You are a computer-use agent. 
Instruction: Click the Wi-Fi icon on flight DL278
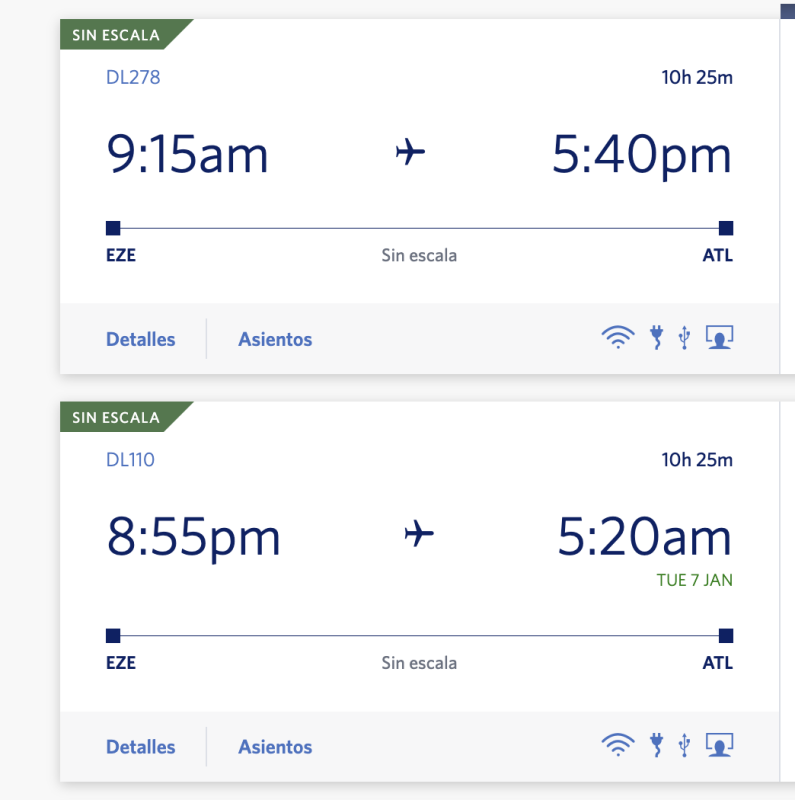618,338
